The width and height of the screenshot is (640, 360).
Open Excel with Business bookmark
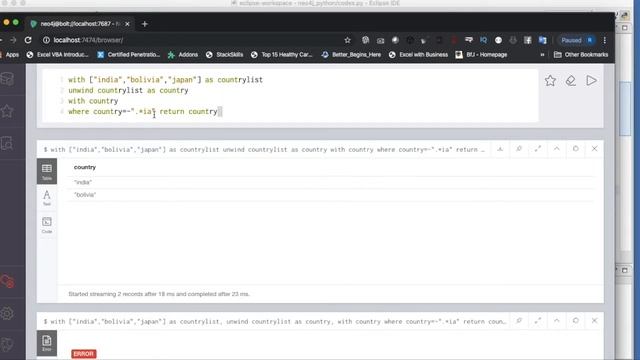coord(418,55)
